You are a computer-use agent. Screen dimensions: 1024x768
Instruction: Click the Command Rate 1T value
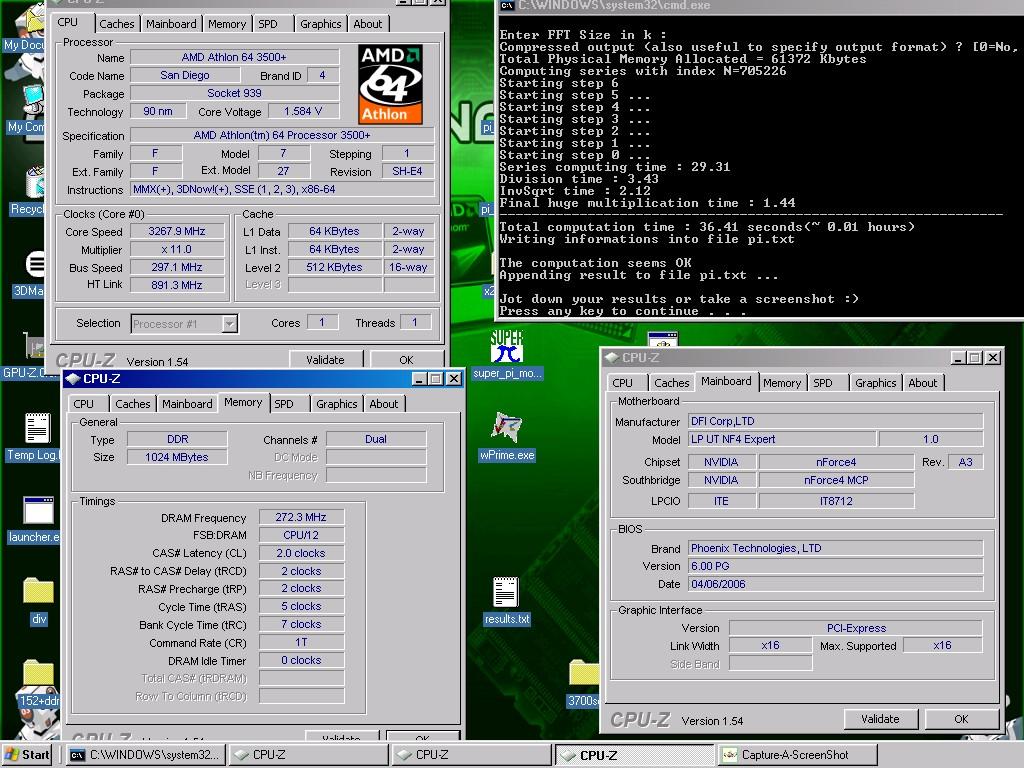click(x=301, y=643)
